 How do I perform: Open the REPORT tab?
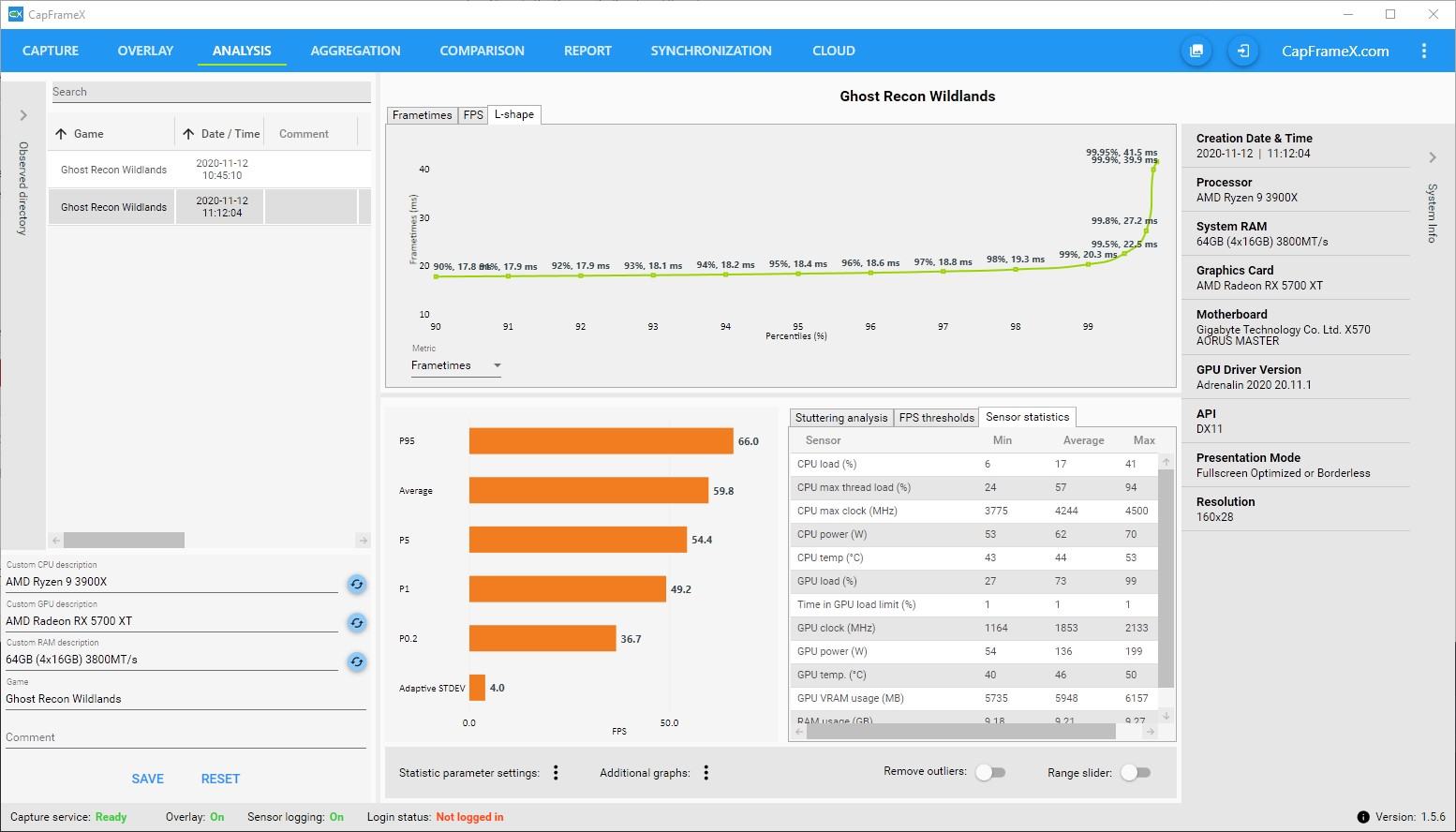point(587,51)
